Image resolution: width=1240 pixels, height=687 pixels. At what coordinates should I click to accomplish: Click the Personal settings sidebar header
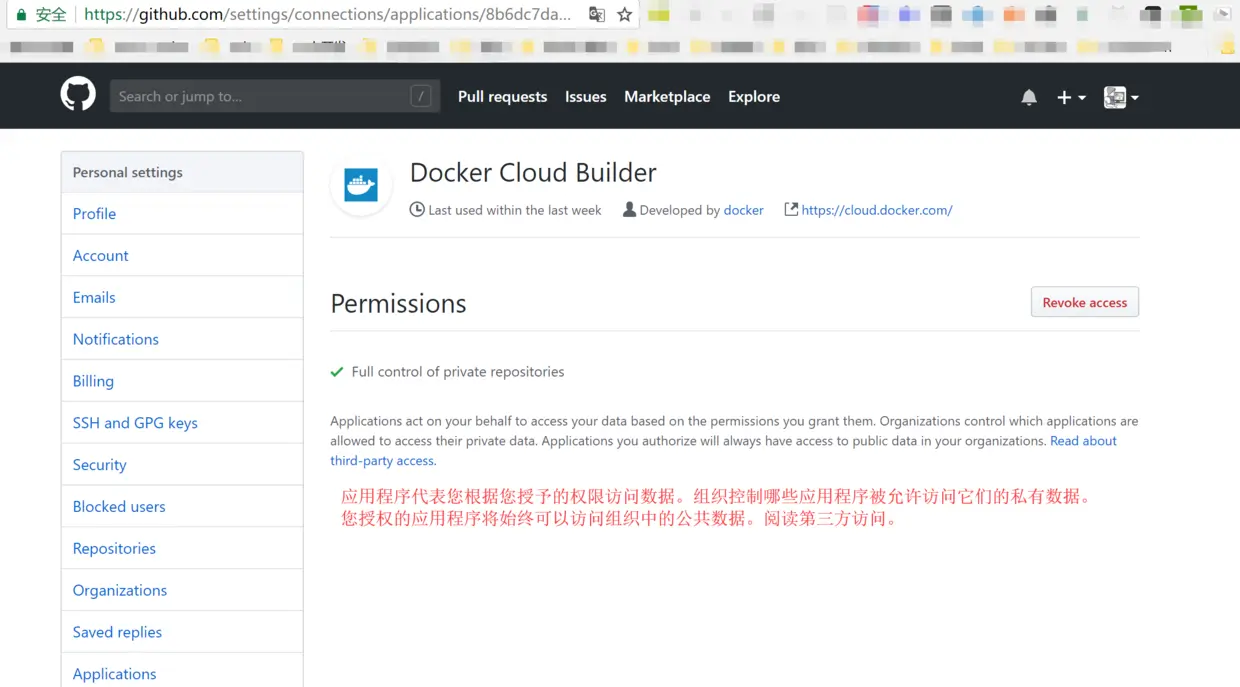[182, 172]
